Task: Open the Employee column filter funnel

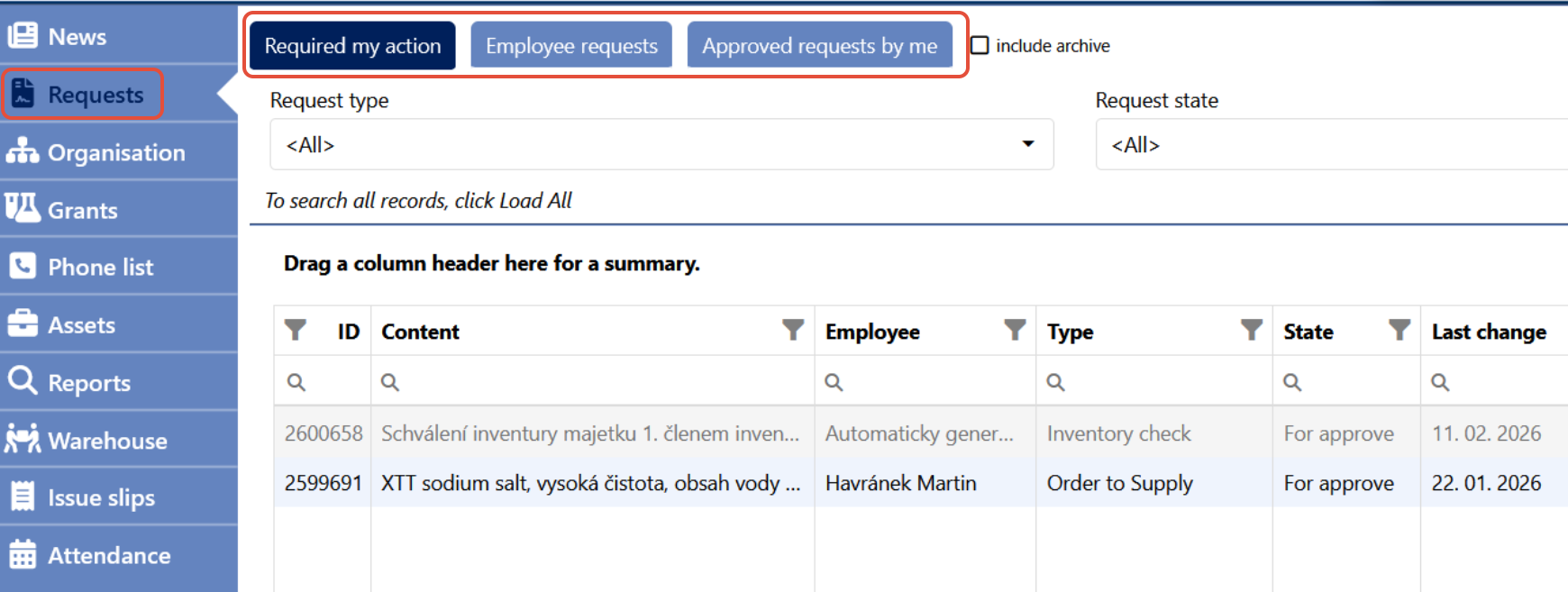Action: point(1016,331)
